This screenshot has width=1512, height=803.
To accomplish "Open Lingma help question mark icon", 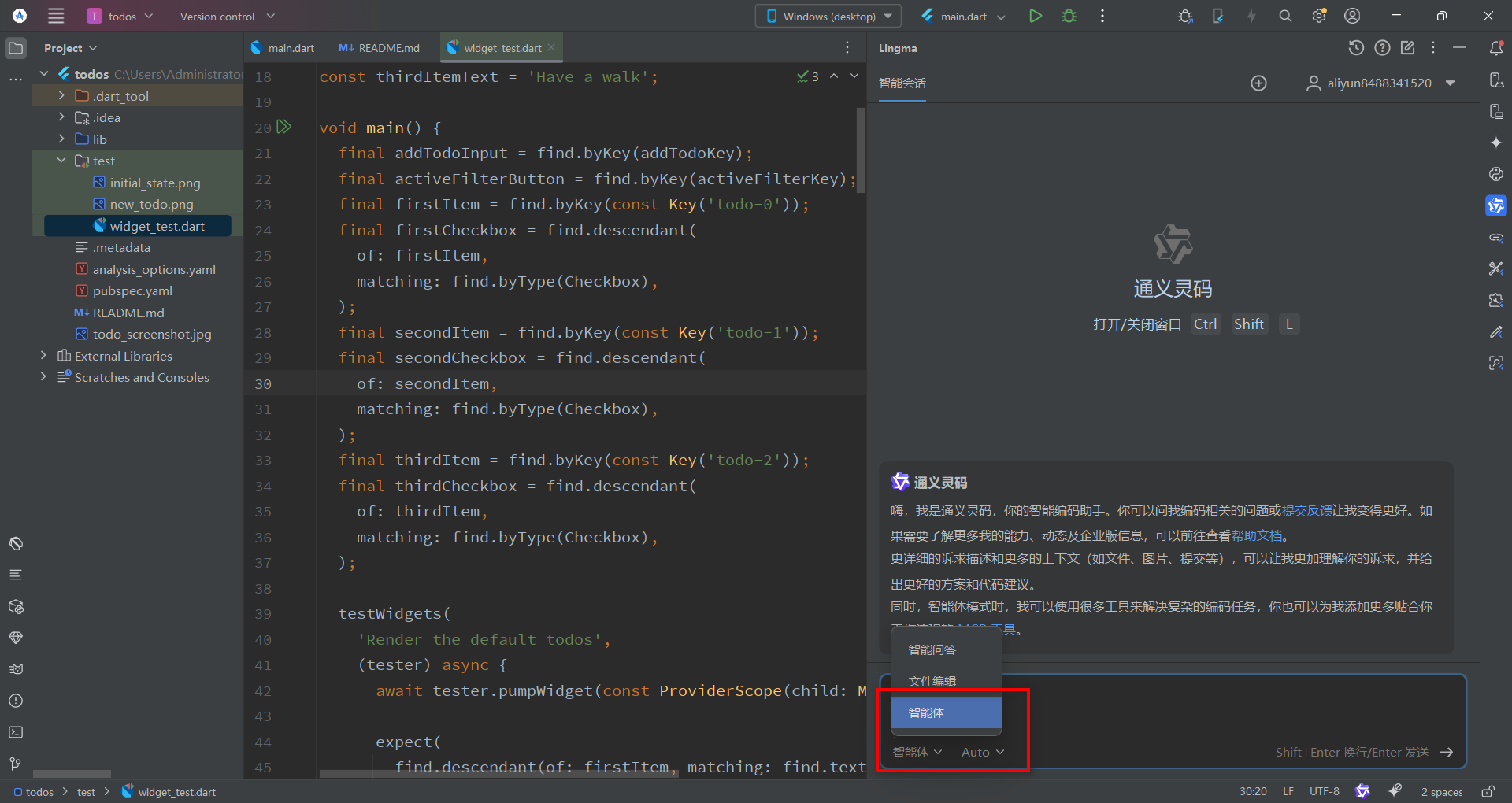I will (x=1382, y=48).
